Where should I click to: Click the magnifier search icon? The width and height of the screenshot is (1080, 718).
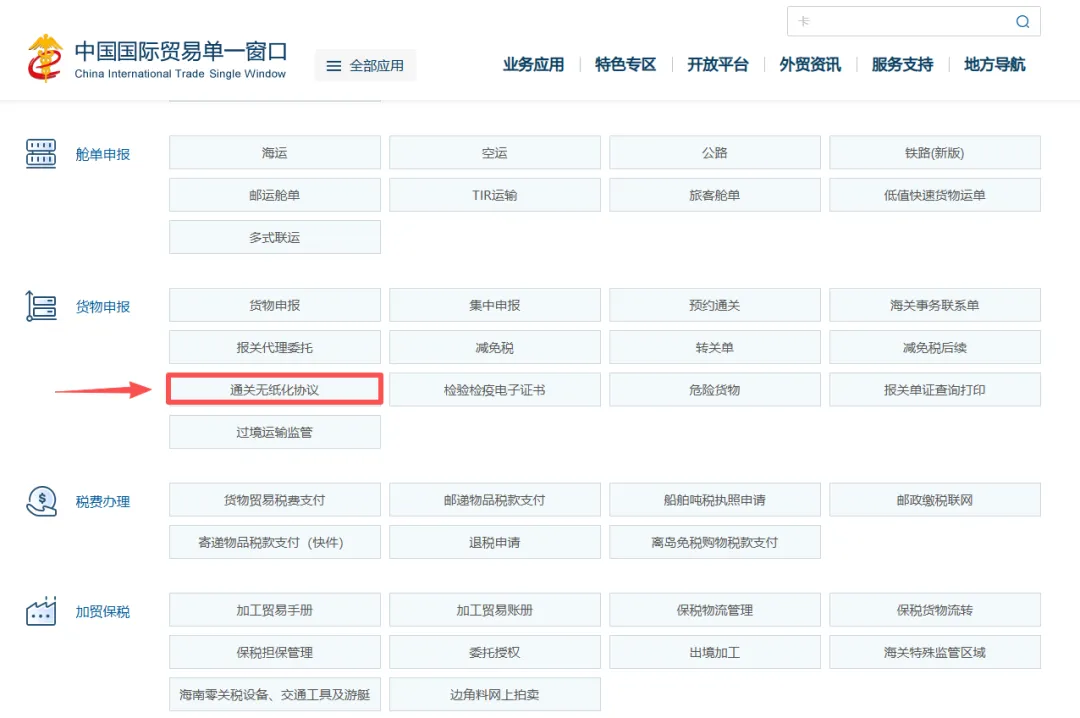tap(1022, 21)
